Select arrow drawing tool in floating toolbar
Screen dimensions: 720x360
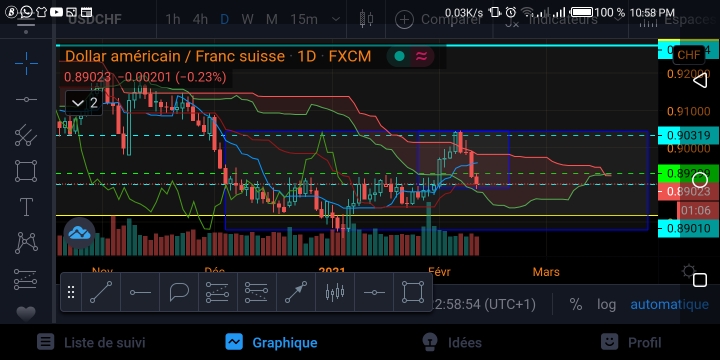296,292
